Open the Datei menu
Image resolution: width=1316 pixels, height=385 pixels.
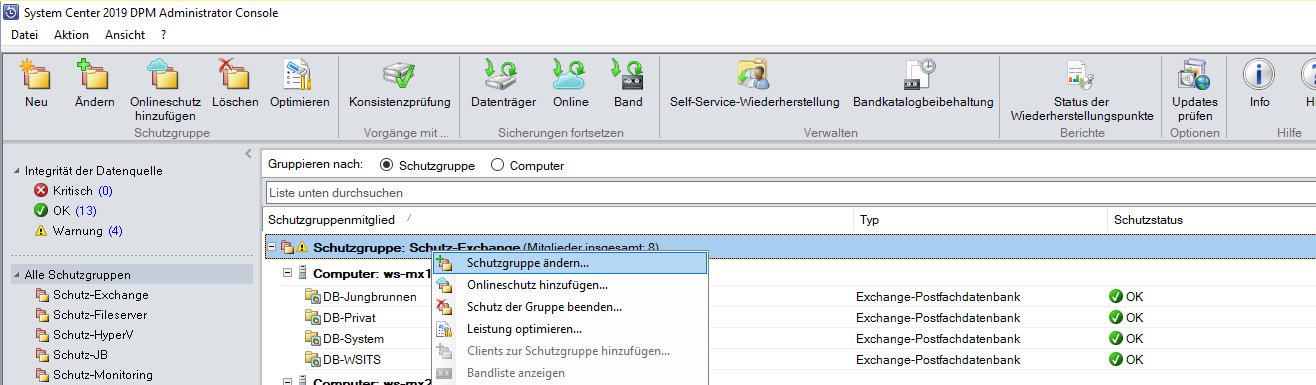pos(24,34)
